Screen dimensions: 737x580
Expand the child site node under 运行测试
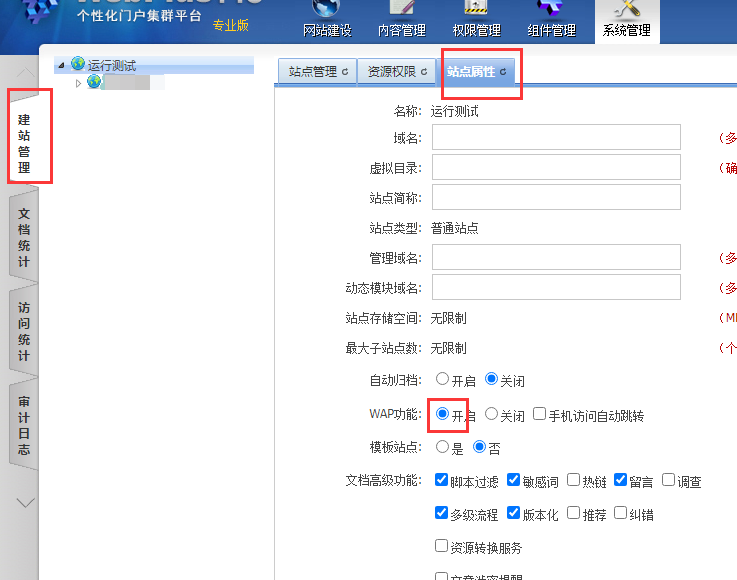(x=79, y=83)
